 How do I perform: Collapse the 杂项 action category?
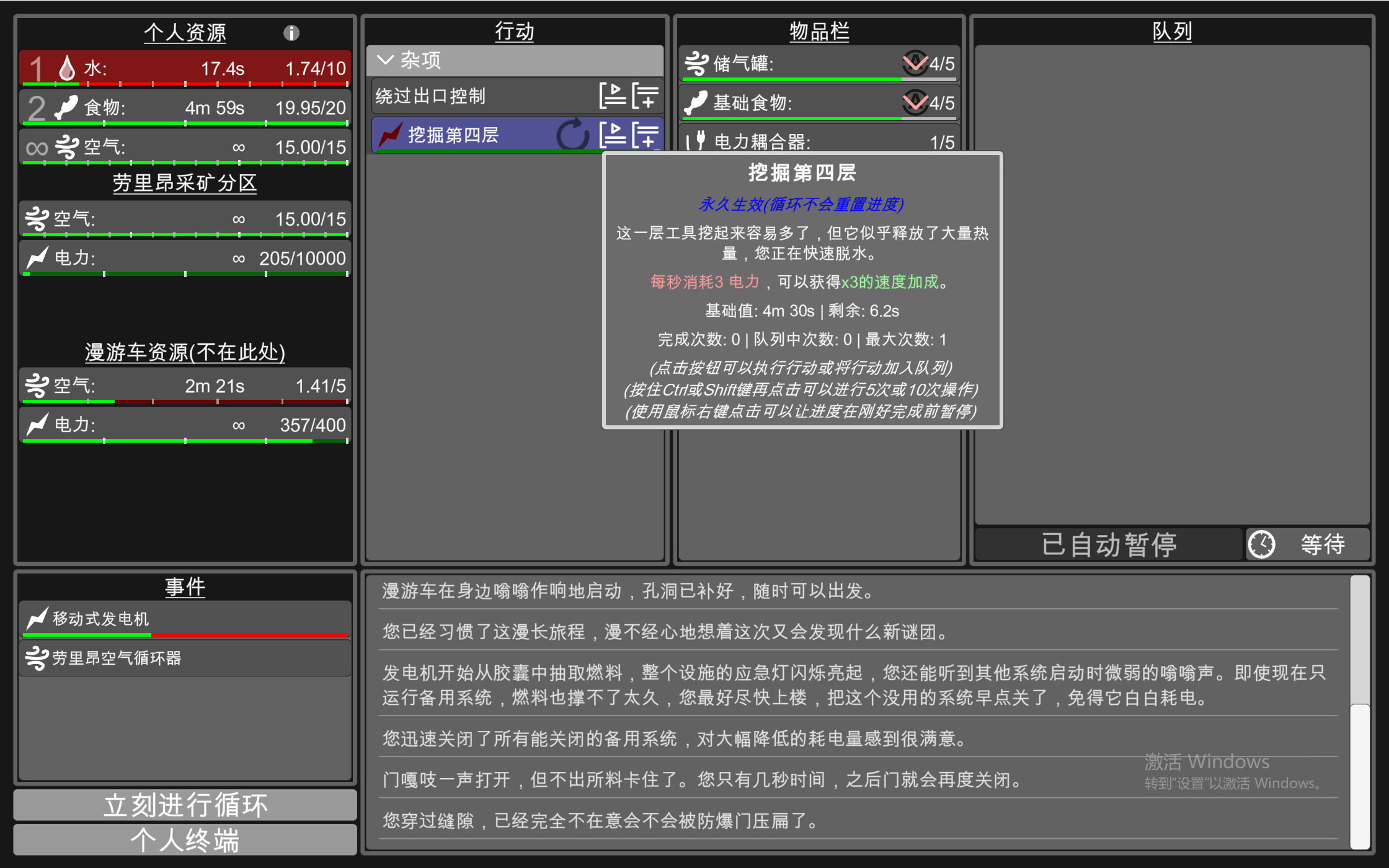pos(386,60)
